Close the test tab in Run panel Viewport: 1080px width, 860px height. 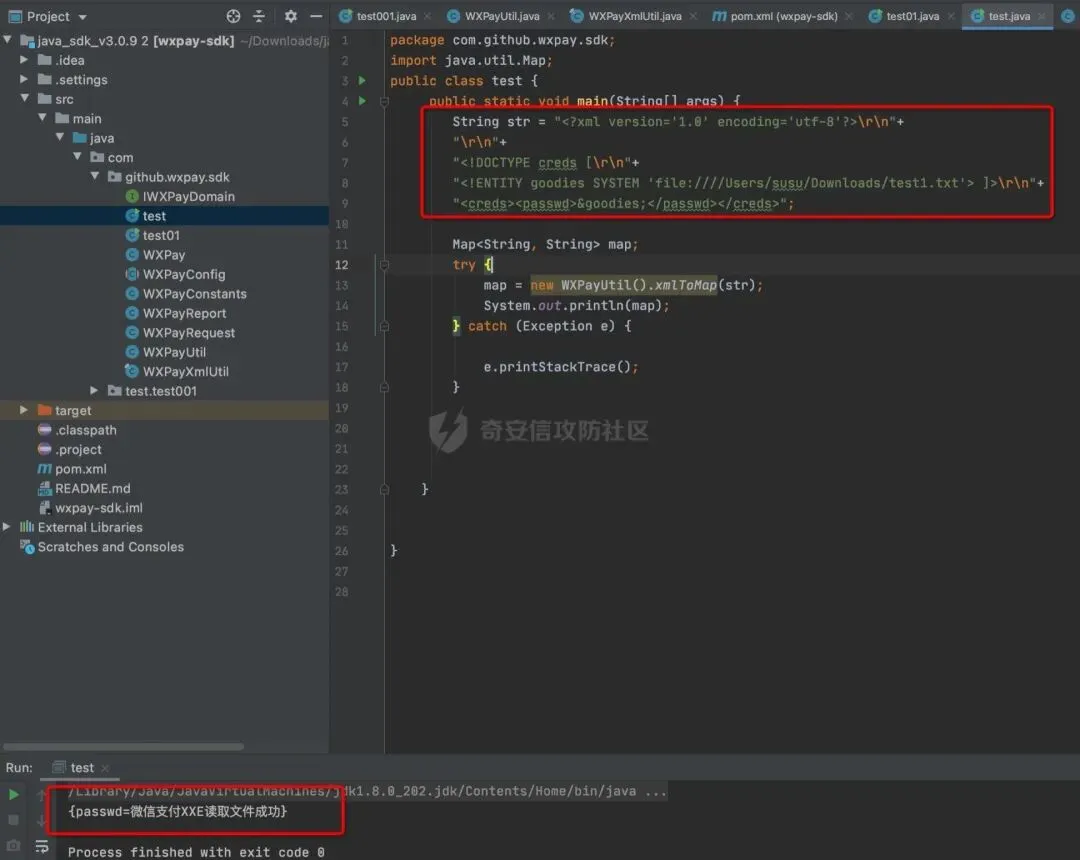point(105,768)
